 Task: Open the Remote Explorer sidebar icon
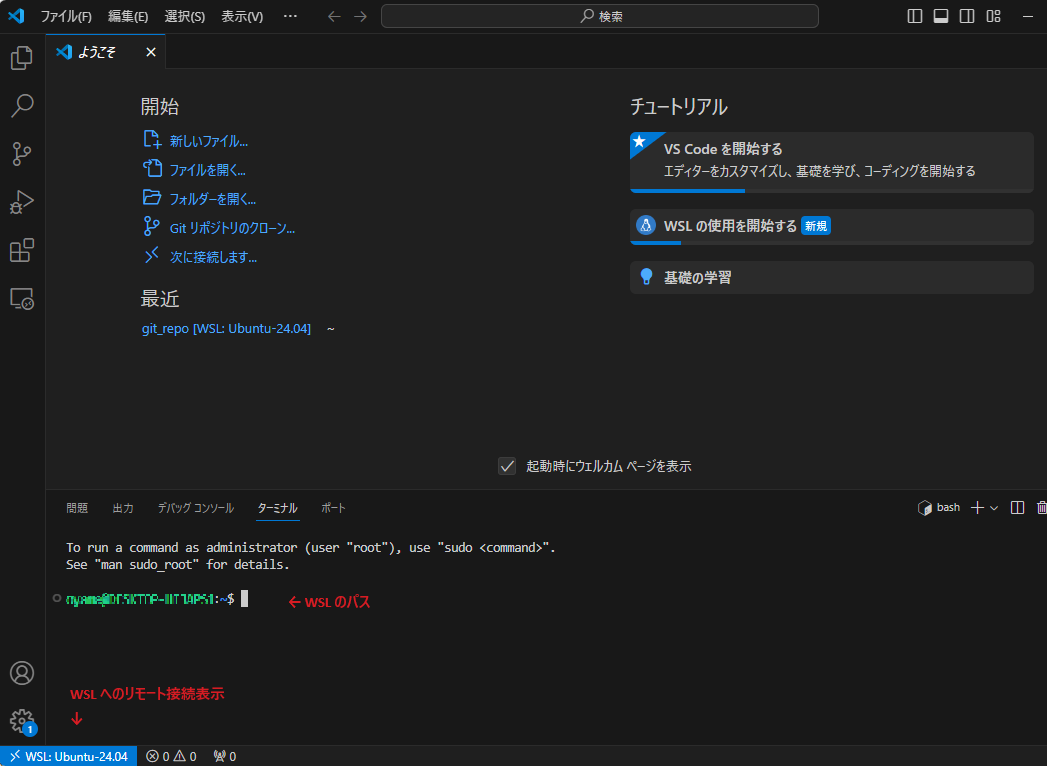22,298
